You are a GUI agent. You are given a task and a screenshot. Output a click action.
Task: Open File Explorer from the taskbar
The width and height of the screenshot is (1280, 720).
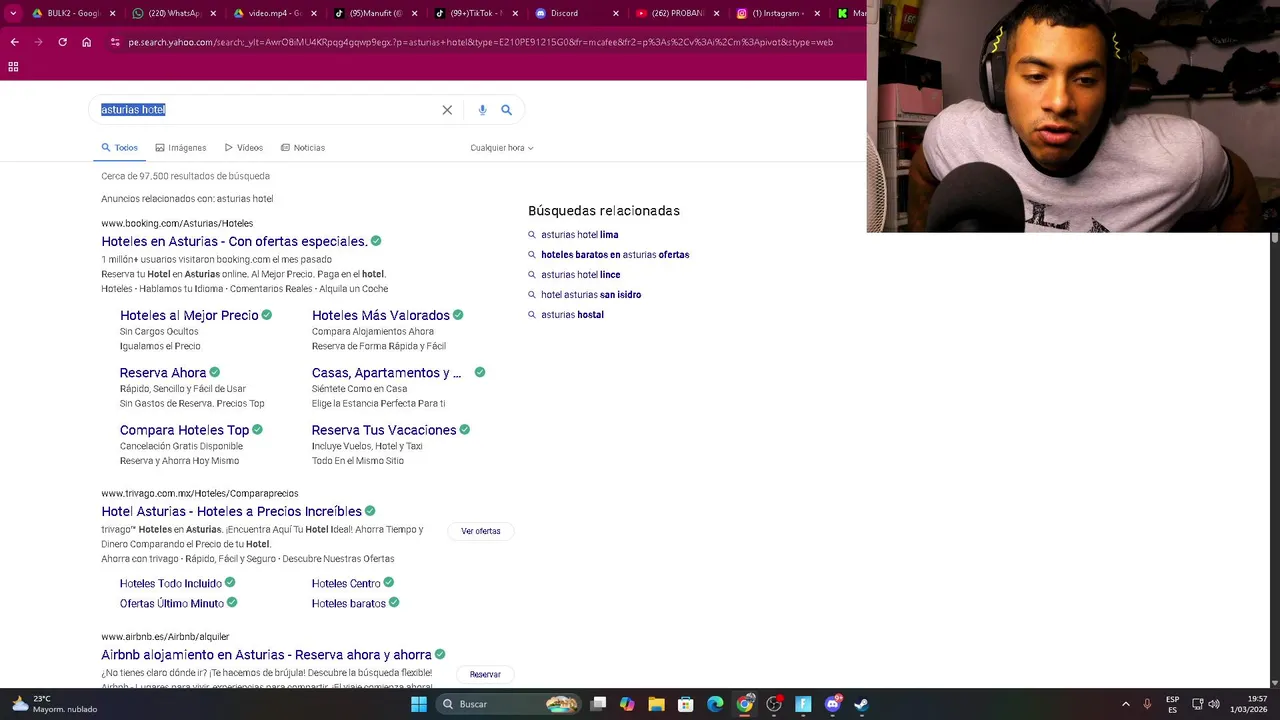[x=657, y=704]
